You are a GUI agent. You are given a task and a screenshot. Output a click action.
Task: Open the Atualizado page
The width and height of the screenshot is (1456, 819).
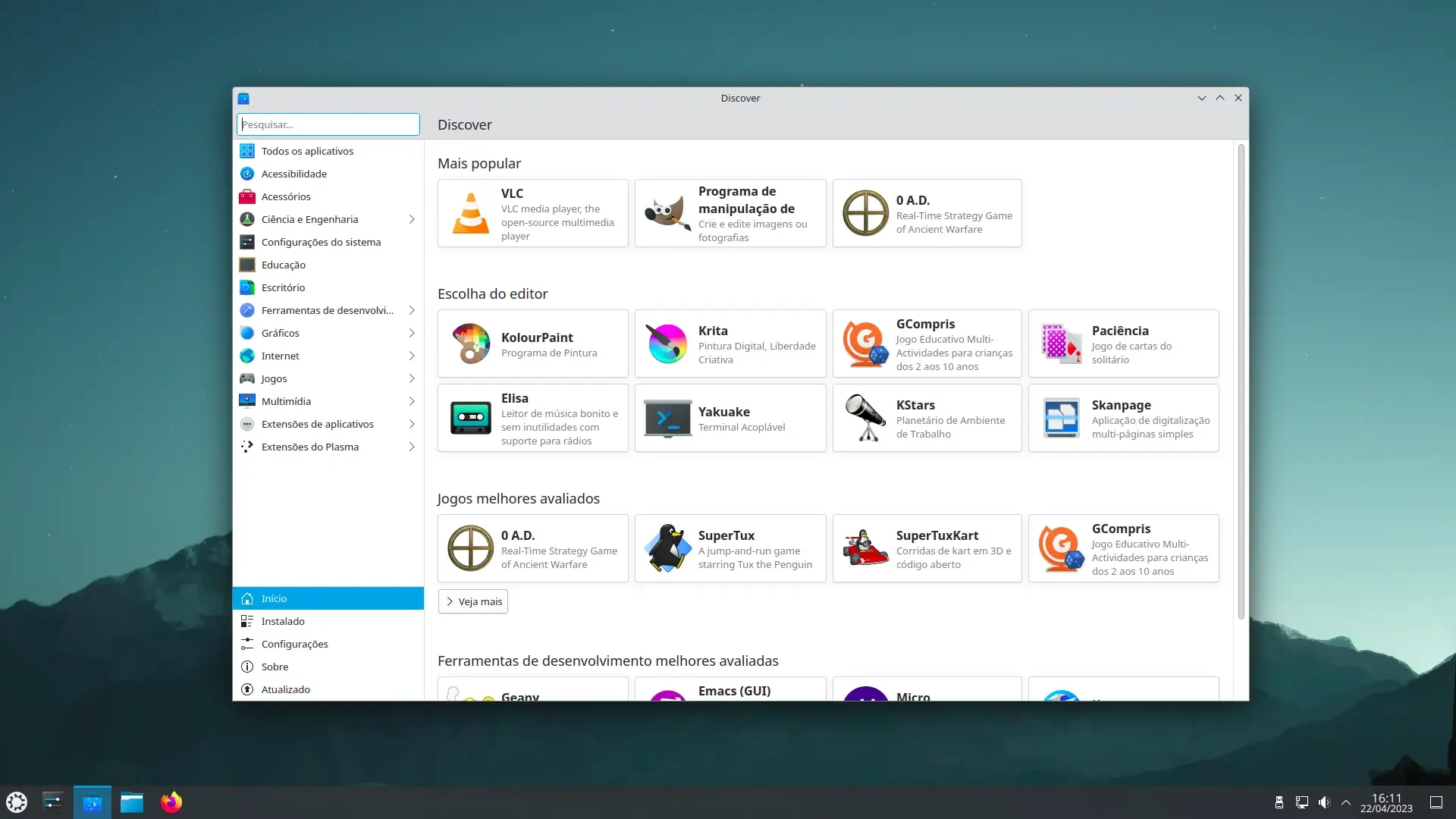(x=328, y=689)
